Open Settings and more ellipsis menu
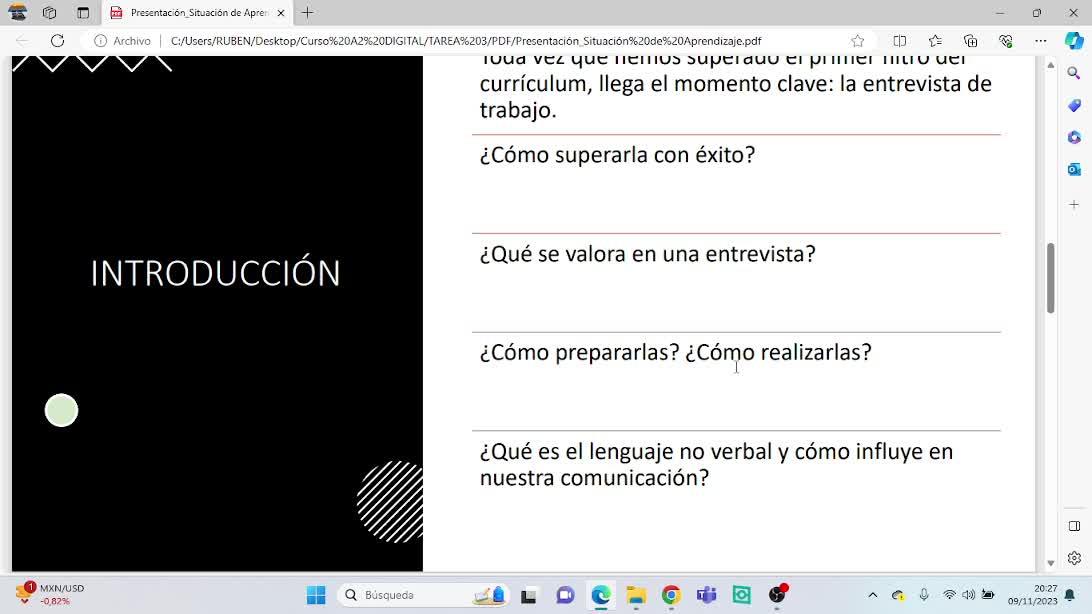The image size is (1092, 614). (x=1040, y=41)
